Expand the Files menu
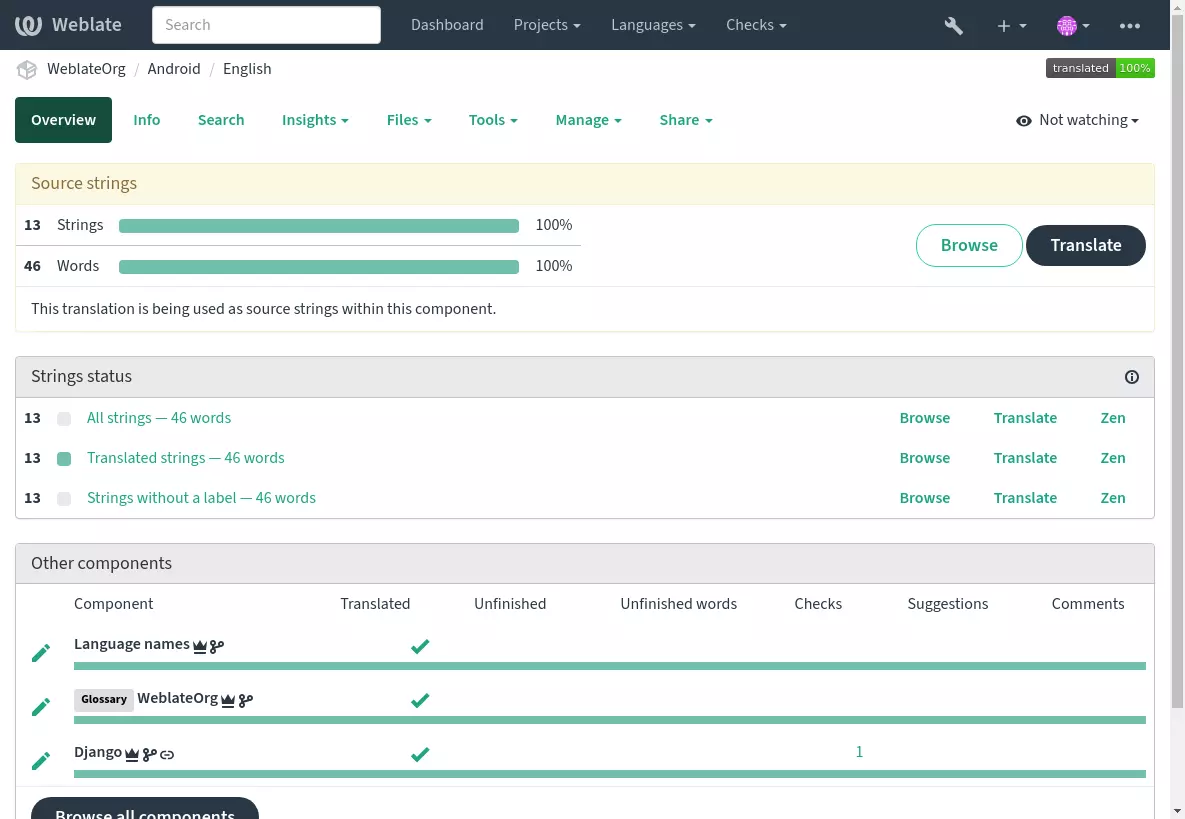 pyautogui.click(x=409, y=120)
